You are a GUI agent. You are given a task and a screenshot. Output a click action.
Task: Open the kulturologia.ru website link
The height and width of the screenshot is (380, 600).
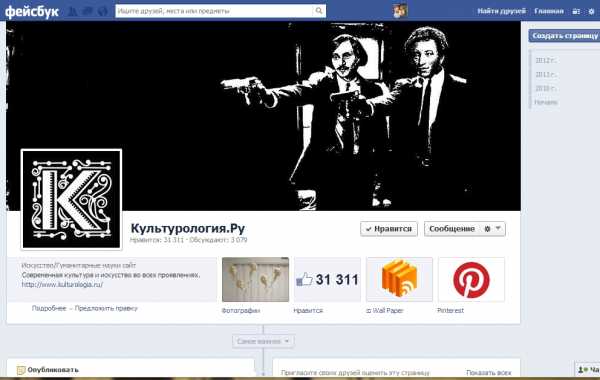[x=62, y=284]
